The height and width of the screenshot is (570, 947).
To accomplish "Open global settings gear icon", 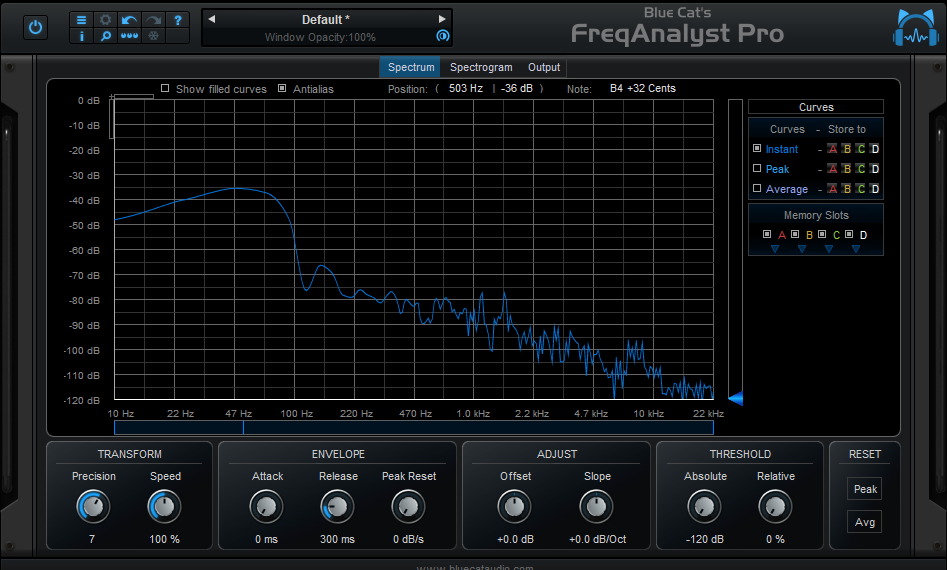I will [105, 20].
